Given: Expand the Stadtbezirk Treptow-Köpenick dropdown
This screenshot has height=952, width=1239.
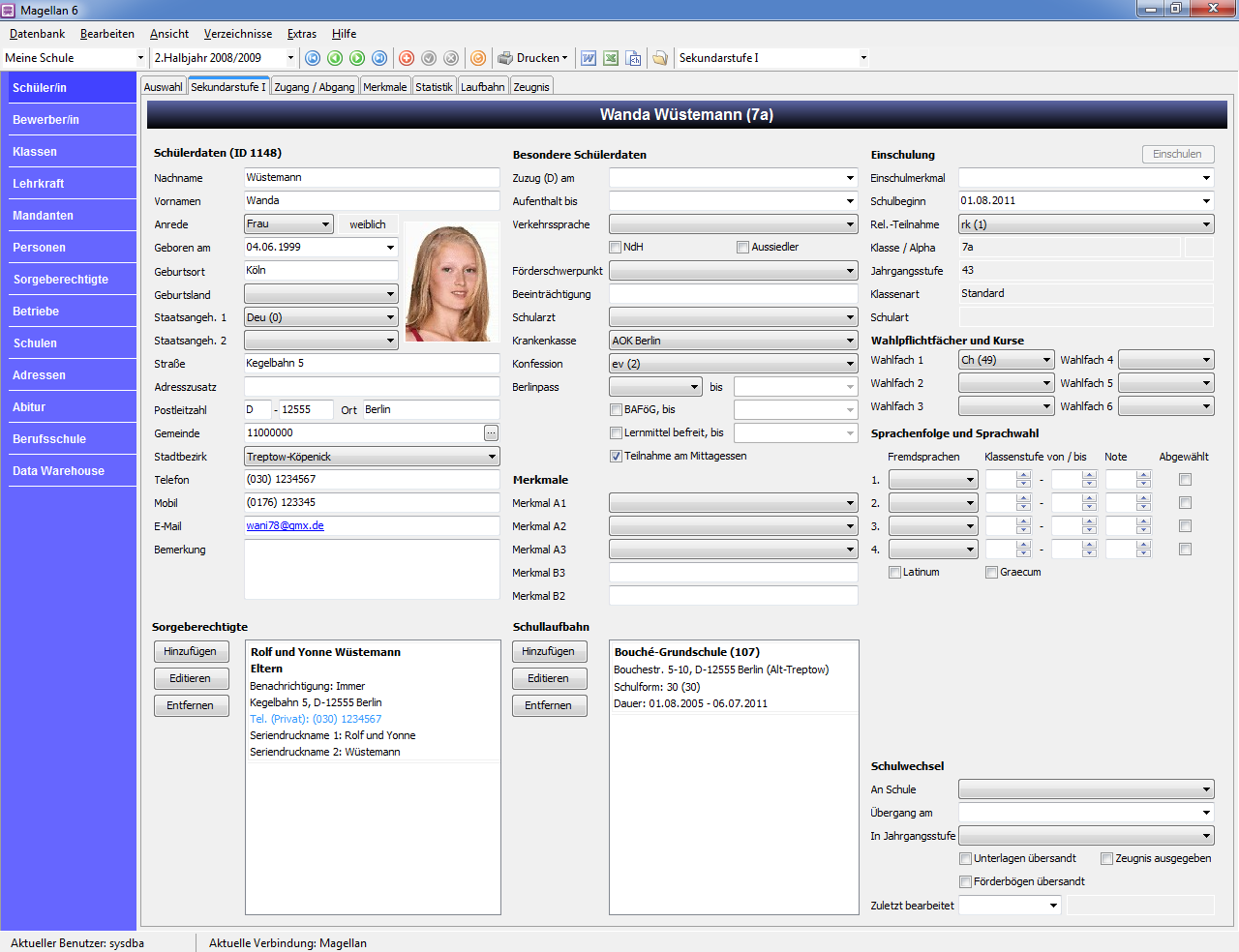Looking at the screenshot, I should coord(492,457).
